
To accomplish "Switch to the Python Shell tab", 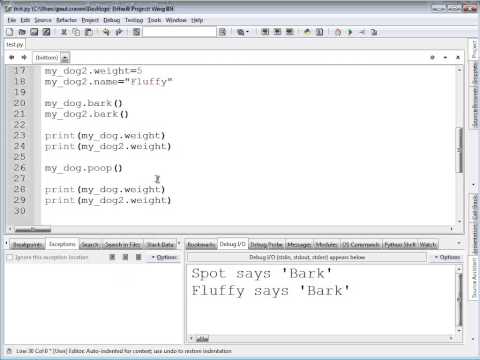I will pyautogui.click(x=400, y=245).
